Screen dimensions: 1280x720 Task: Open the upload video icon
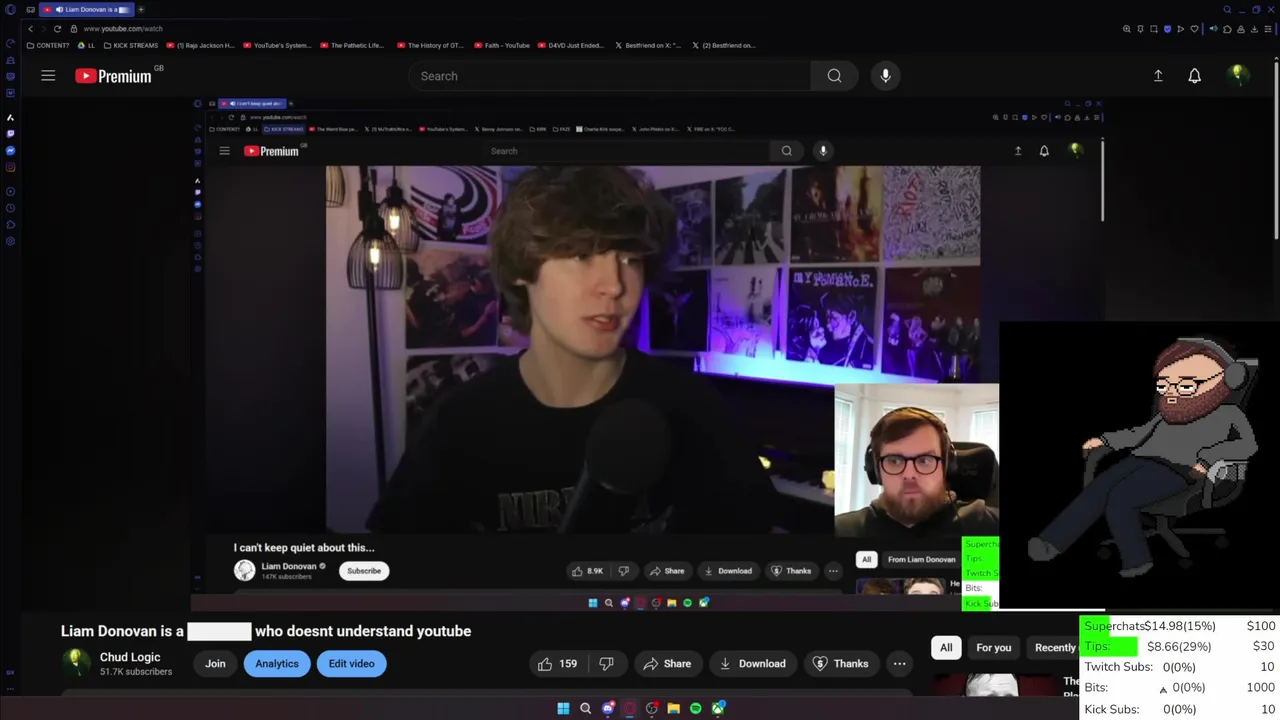tap(1158, 76)
